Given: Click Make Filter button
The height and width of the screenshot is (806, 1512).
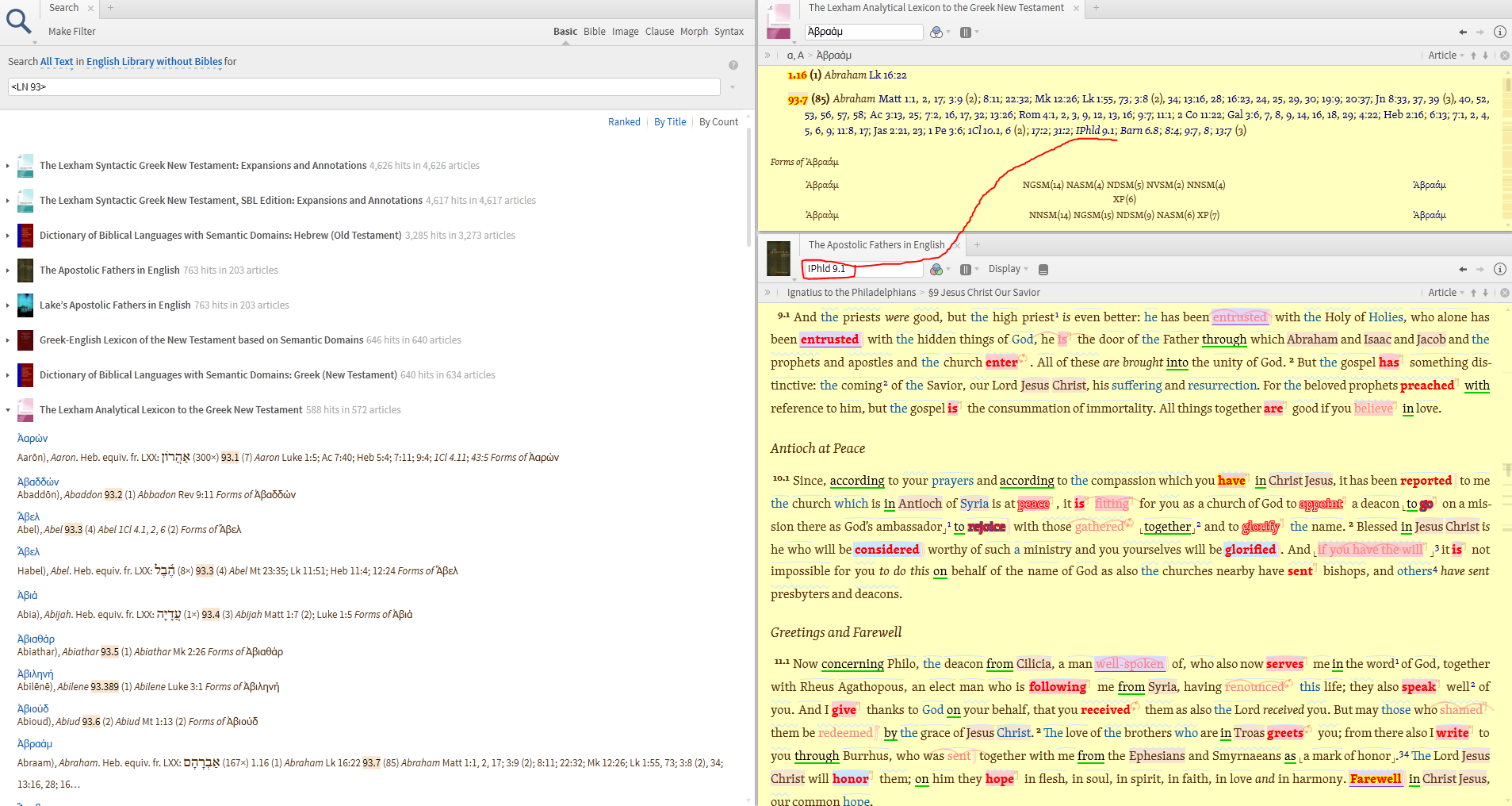Looking at the screenshot, I should point(72,32).
